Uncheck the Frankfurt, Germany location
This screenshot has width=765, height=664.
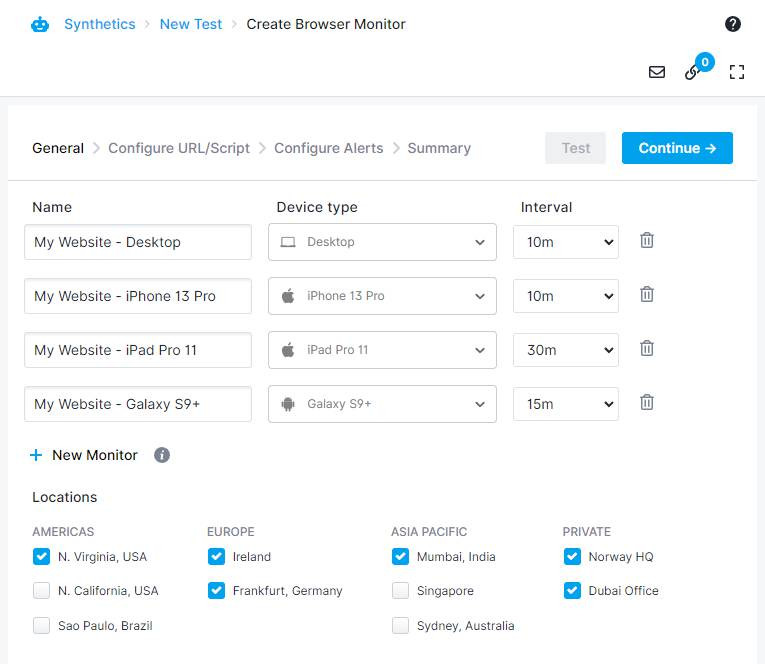[x=216, y=590]
